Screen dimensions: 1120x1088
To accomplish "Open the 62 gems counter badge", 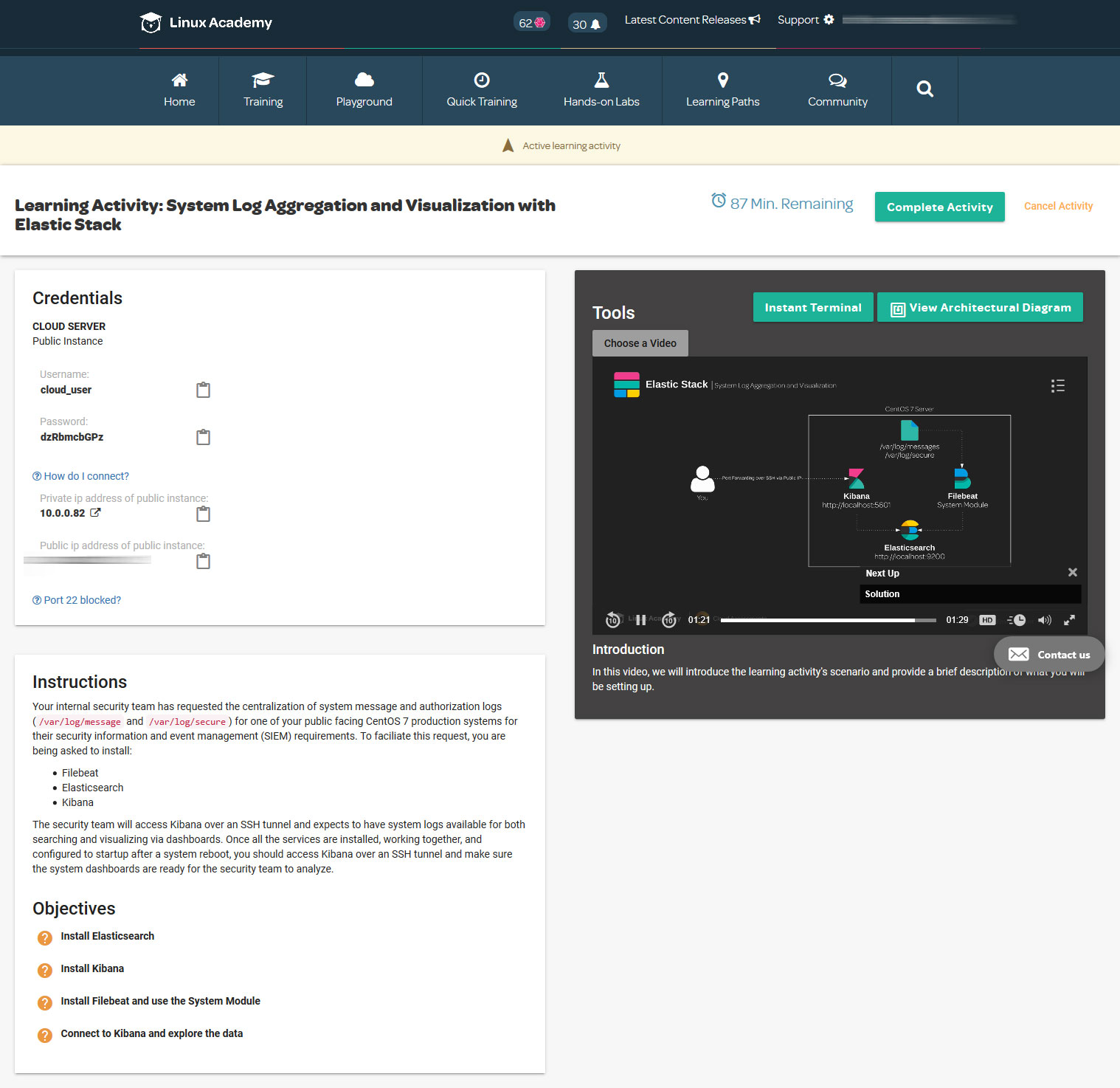I will point(532,23).
